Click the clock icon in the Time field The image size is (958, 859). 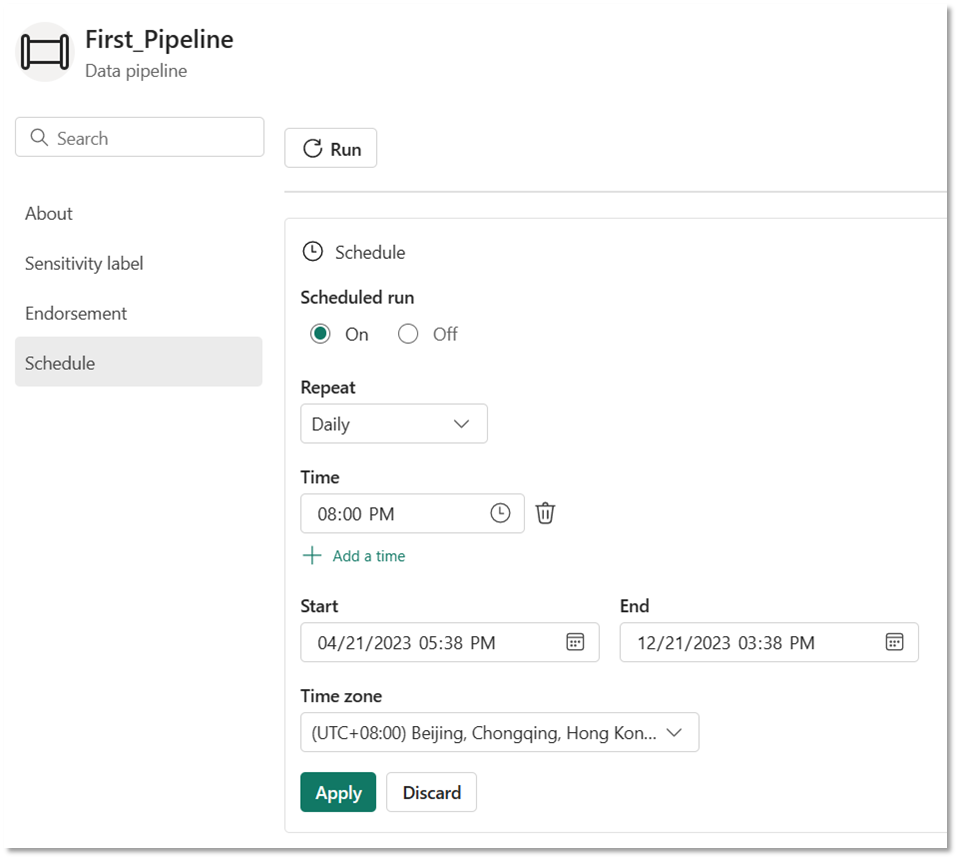tap(500, 513)
